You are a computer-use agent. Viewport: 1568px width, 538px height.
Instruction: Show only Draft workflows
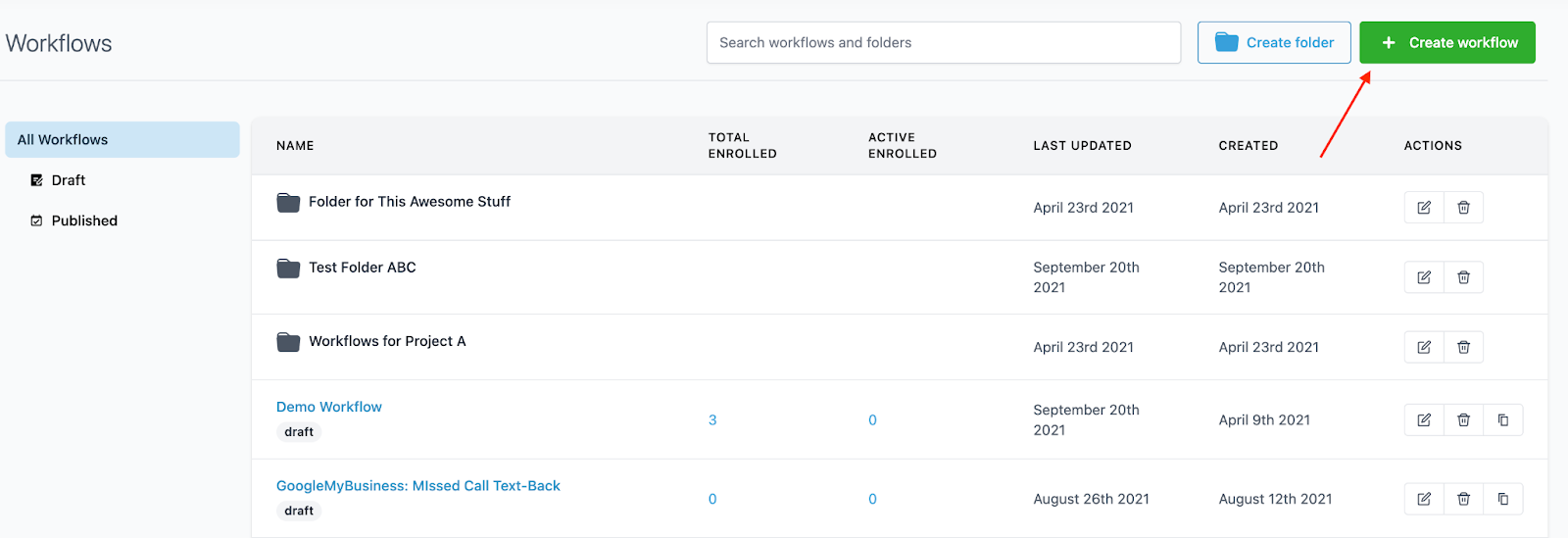68,180
